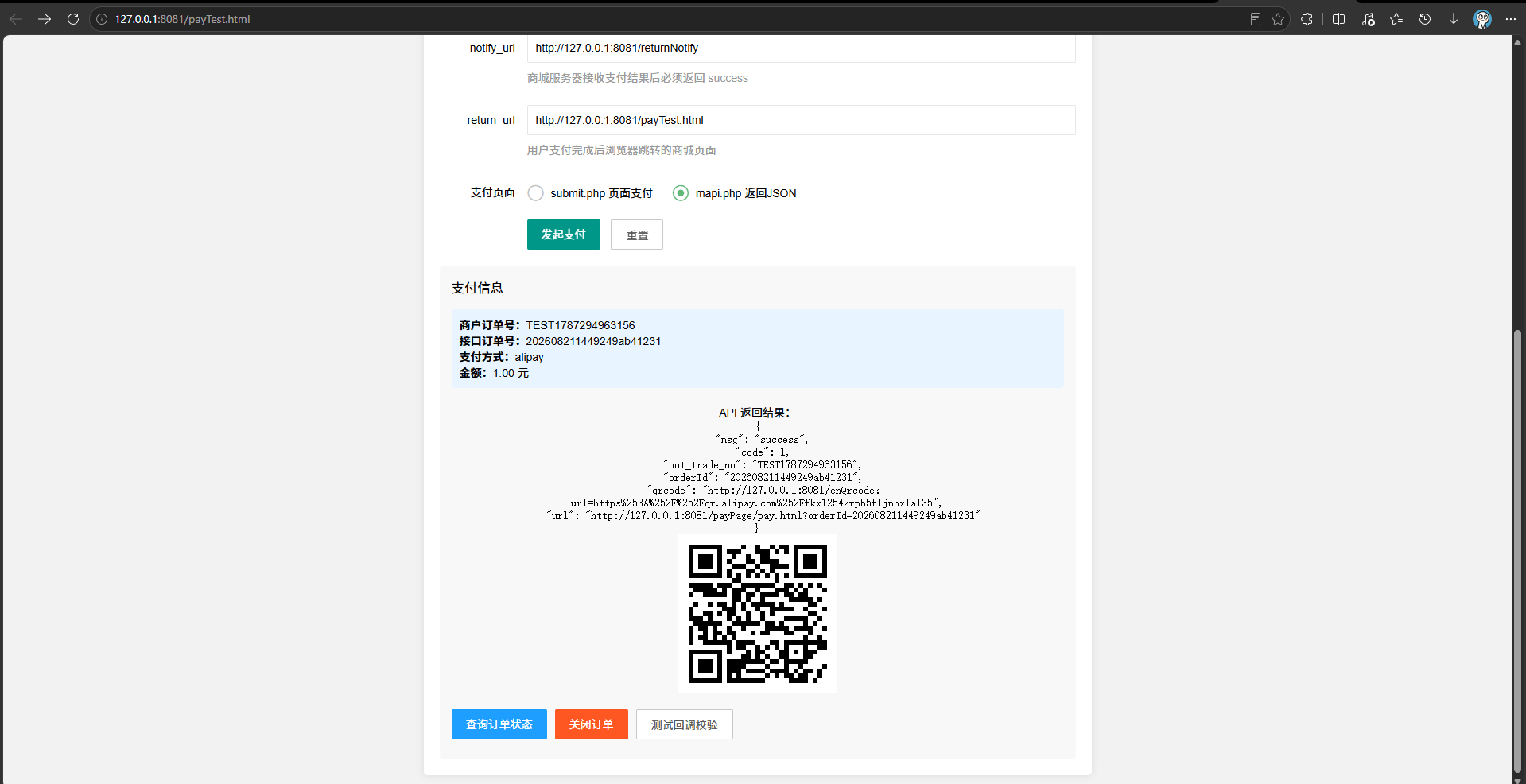
Task: Open immersive reader view icon
Action: pos(1256,19)
